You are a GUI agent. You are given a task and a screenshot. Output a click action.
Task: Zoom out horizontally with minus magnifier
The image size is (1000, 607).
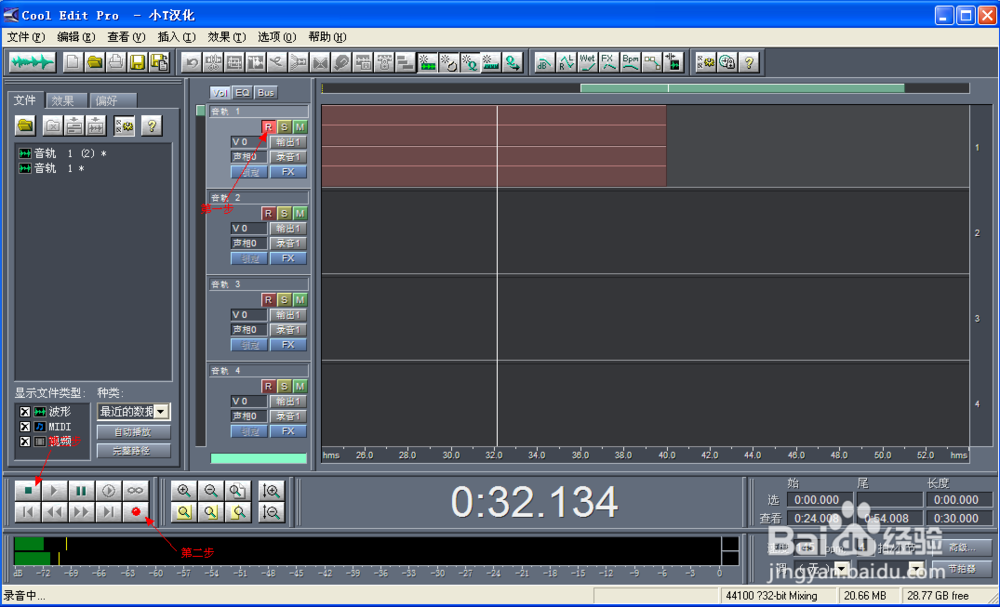click(211, 490)
